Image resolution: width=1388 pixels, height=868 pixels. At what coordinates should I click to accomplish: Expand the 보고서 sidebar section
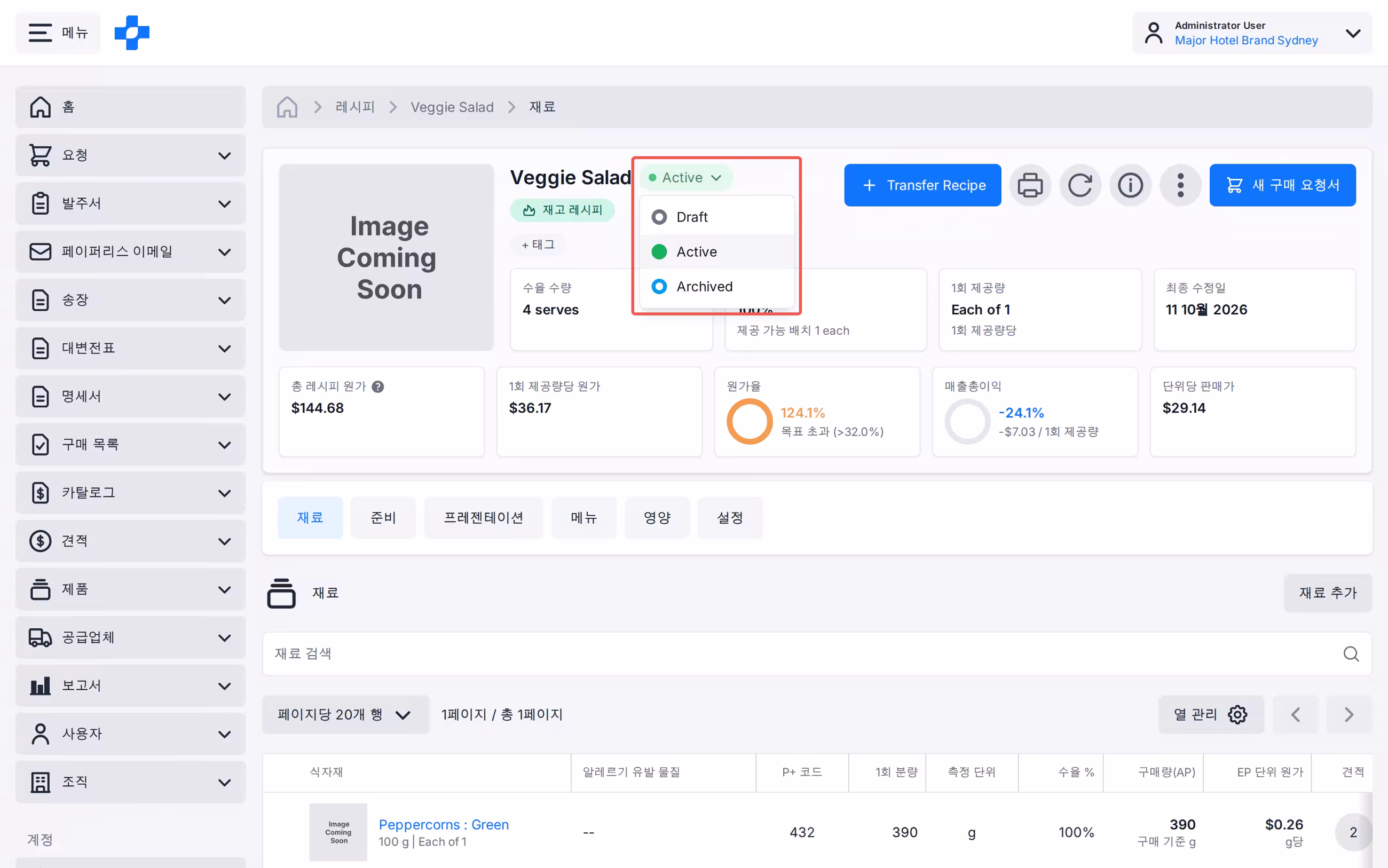130,685
